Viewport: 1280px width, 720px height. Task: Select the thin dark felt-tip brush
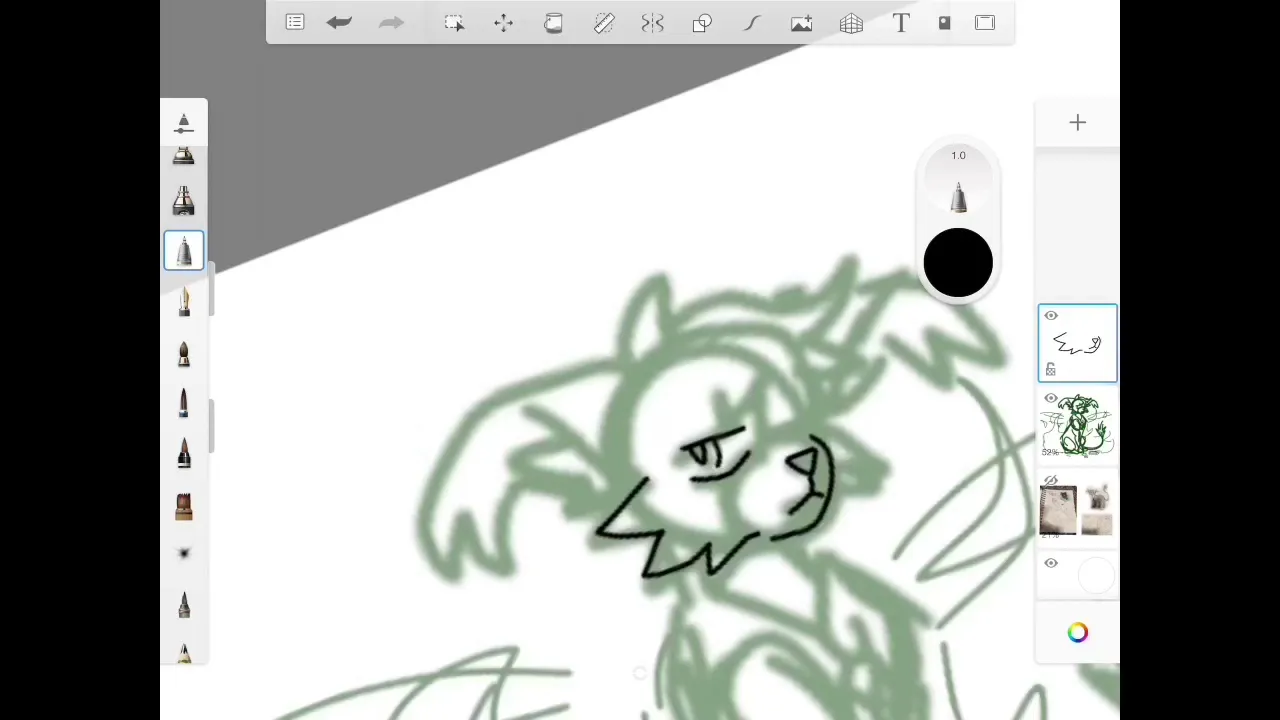coord(184,402)
